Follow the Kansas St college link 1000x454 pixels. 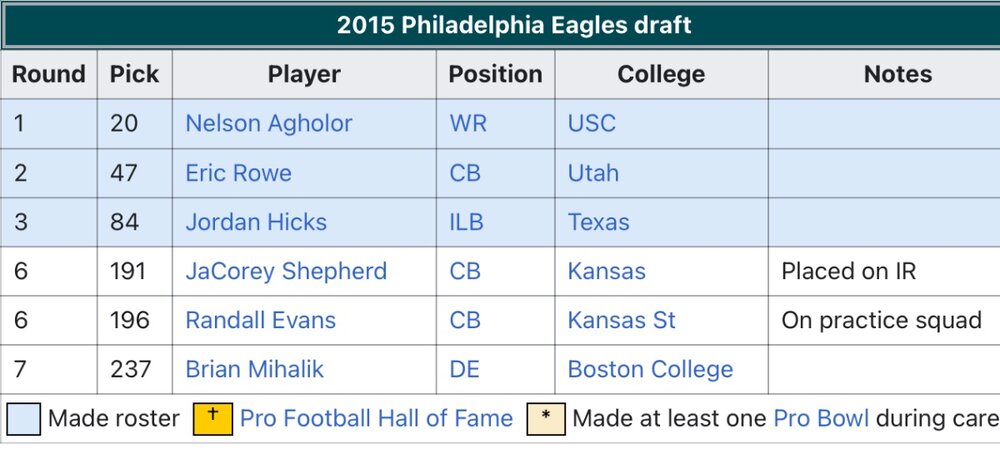click(x=621, y=320)
